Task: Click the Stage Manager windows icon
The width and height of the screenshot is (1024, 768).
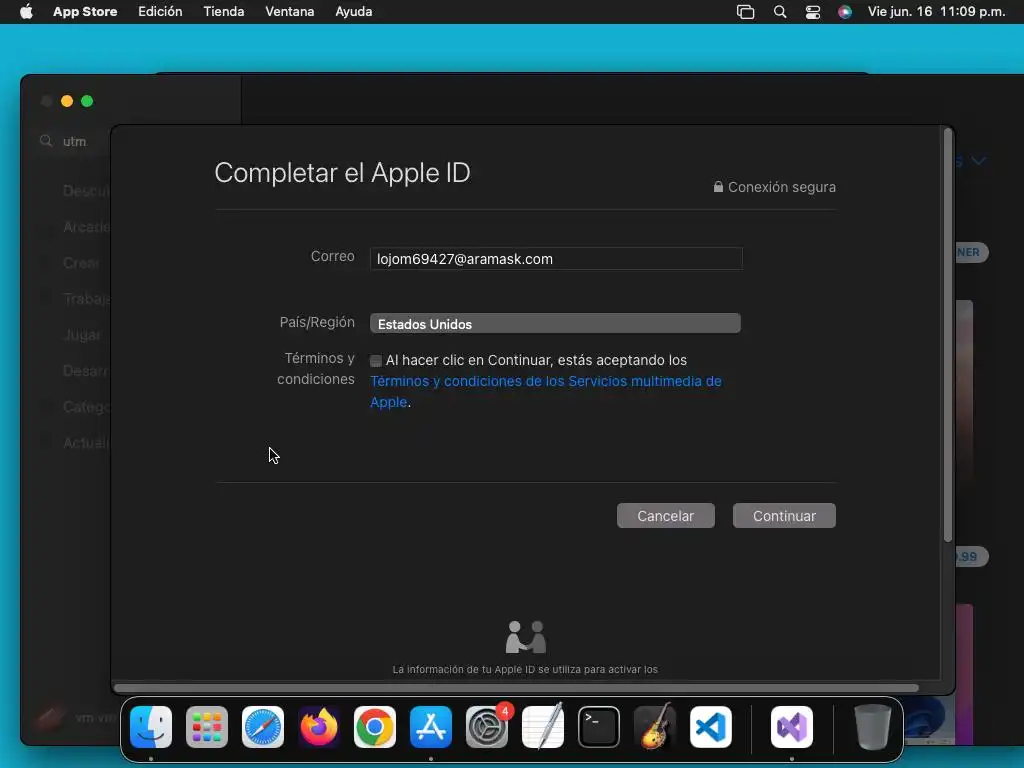Action: click(745, 12)
